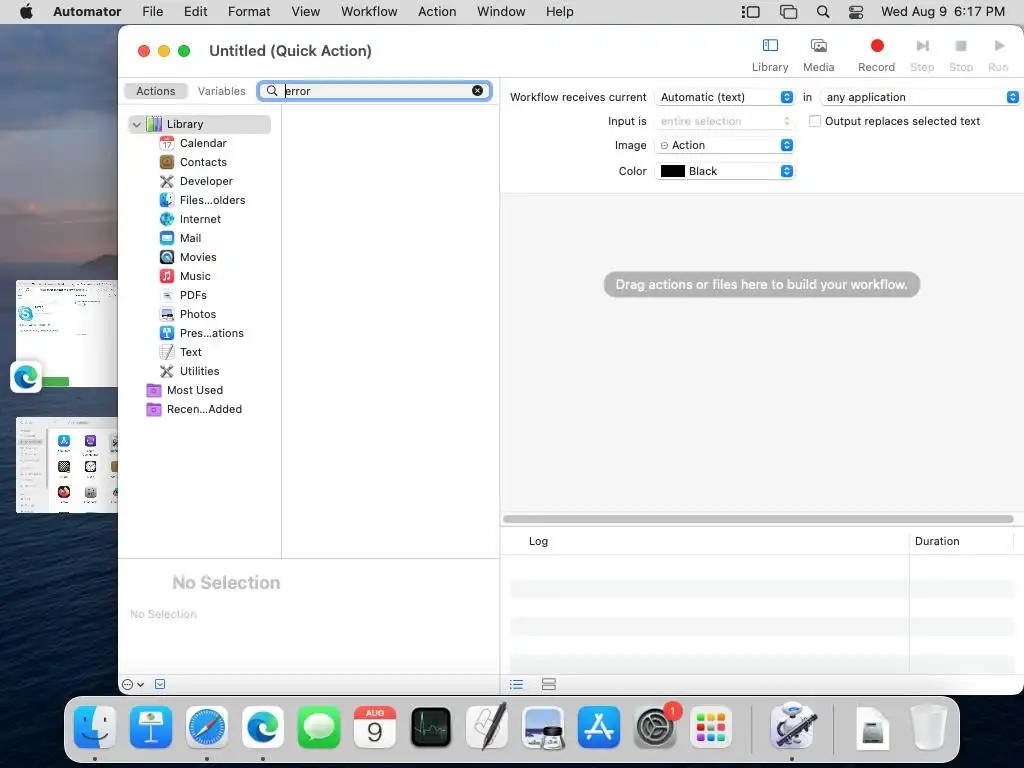Select the Photos library category
Image resolution: width=1024 pixels, height=768 pixels.
pyautogui.click(x=198, y=313)
